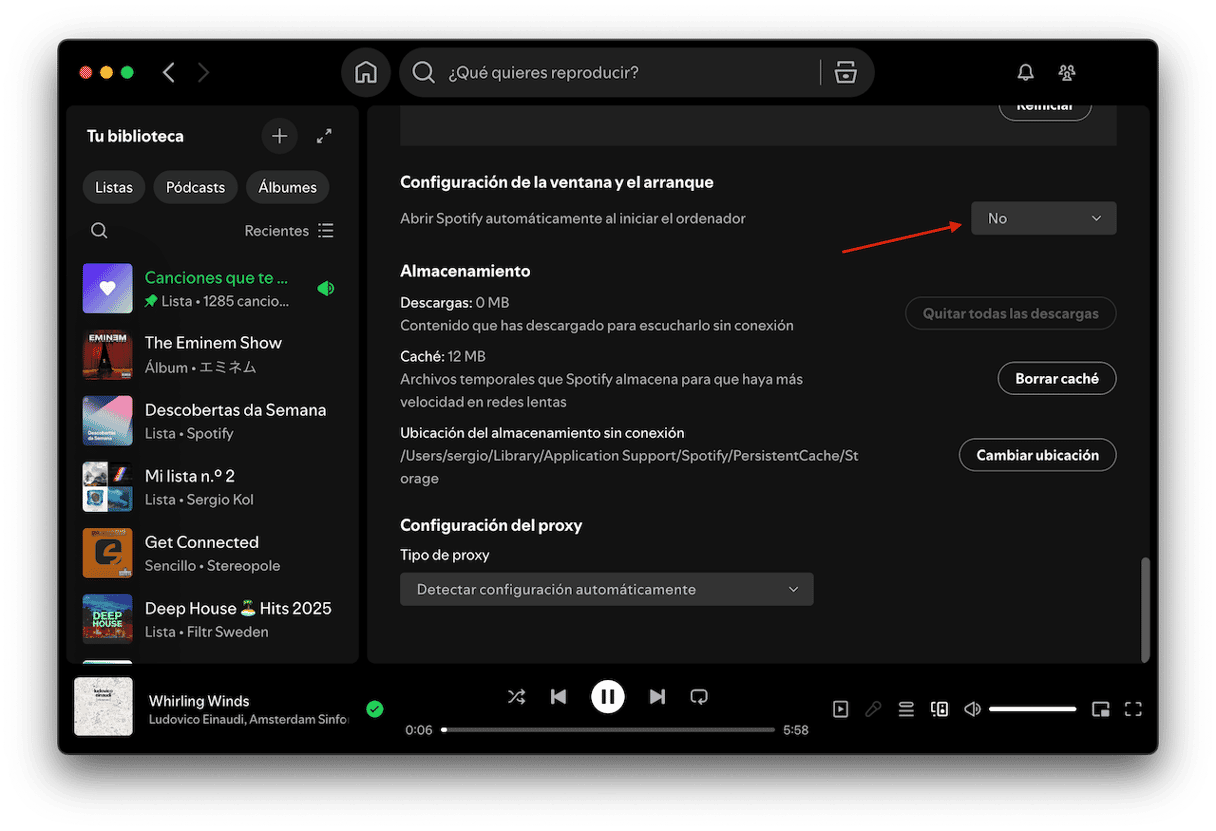Click artist Ludovico Einaudi link

[196, 720]
